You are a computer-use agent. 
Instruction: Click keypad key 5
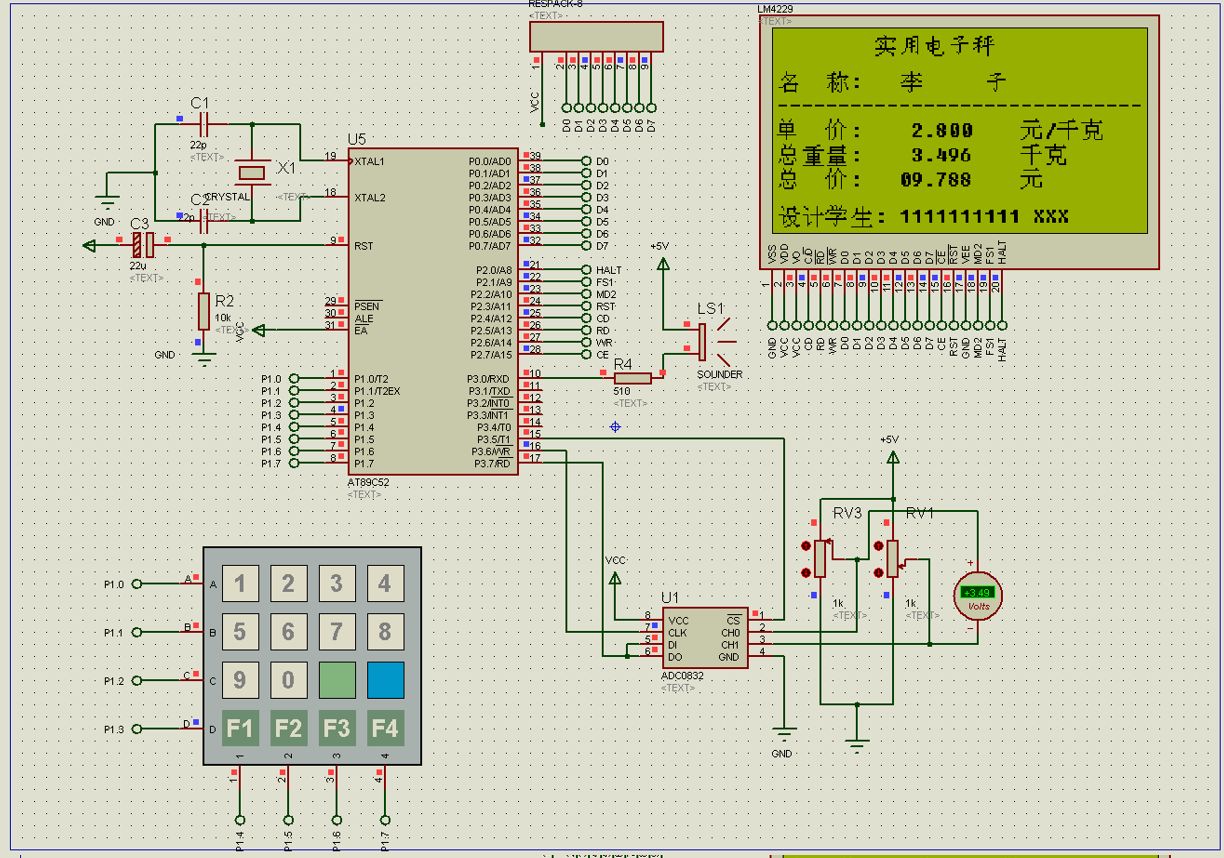[240, 632]
